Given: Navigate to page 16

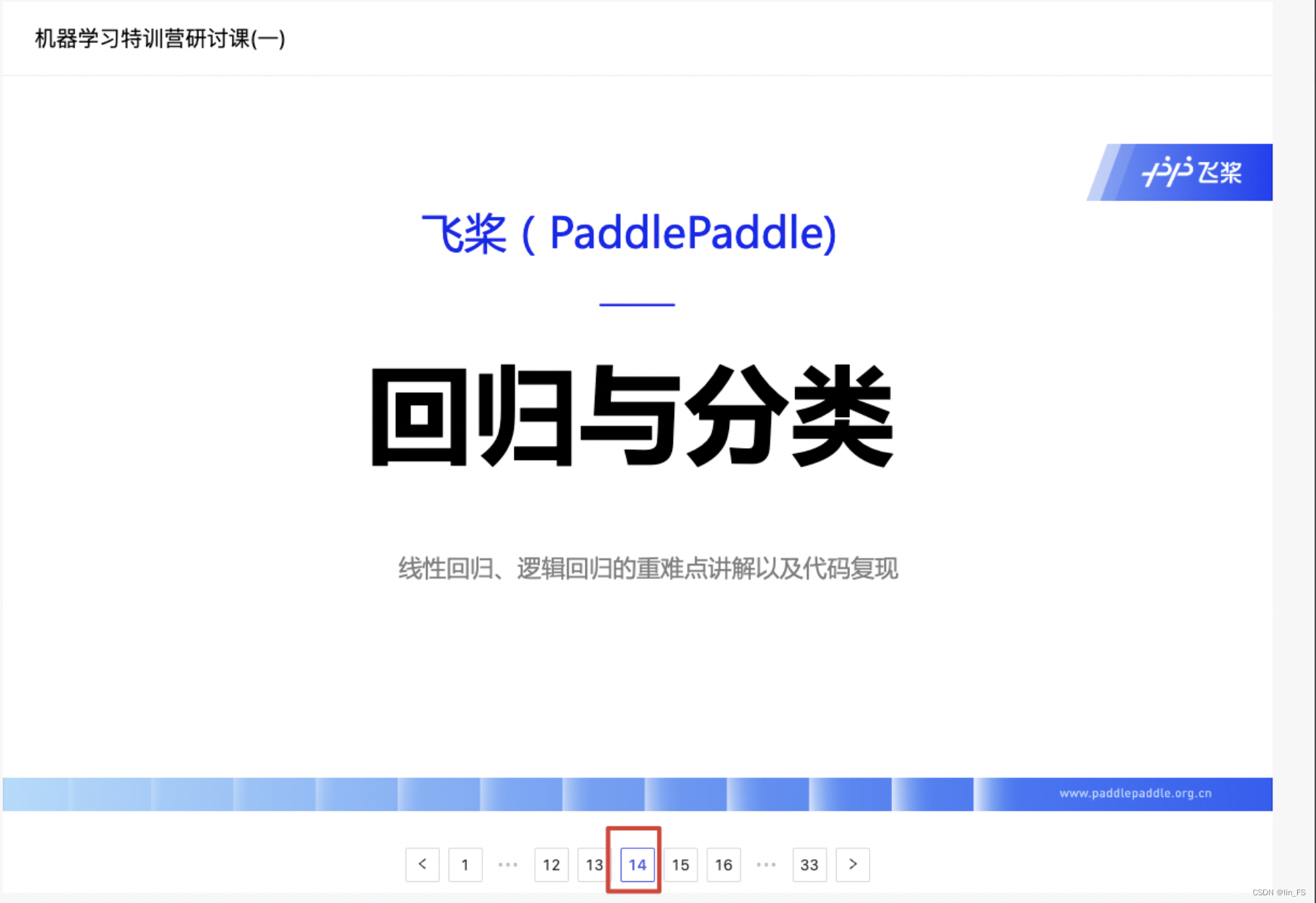Looking at the screenshot, I should (x=723, y=864).
